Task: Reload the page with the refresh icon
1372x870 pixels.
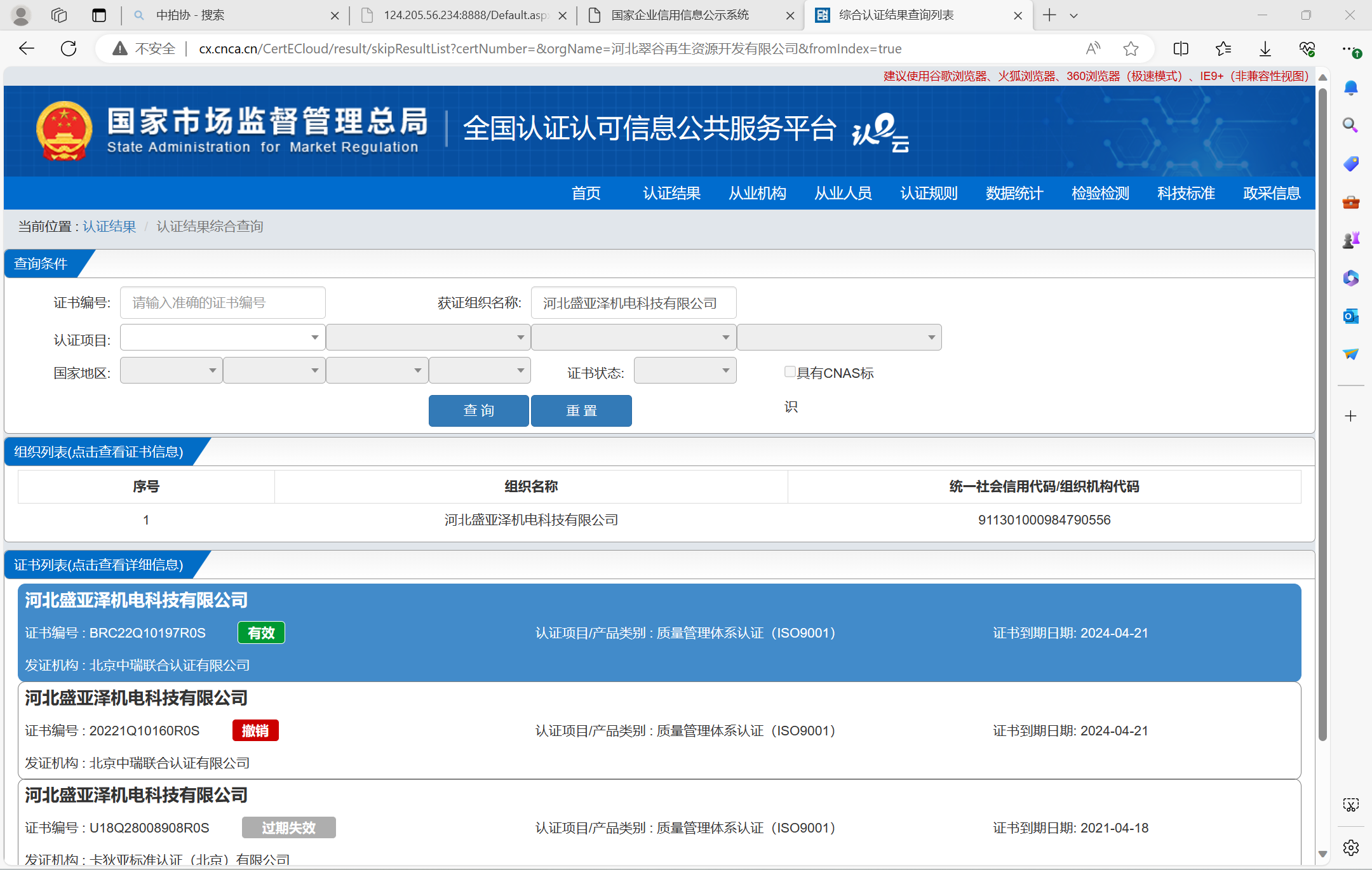Action: coord(69,48)
